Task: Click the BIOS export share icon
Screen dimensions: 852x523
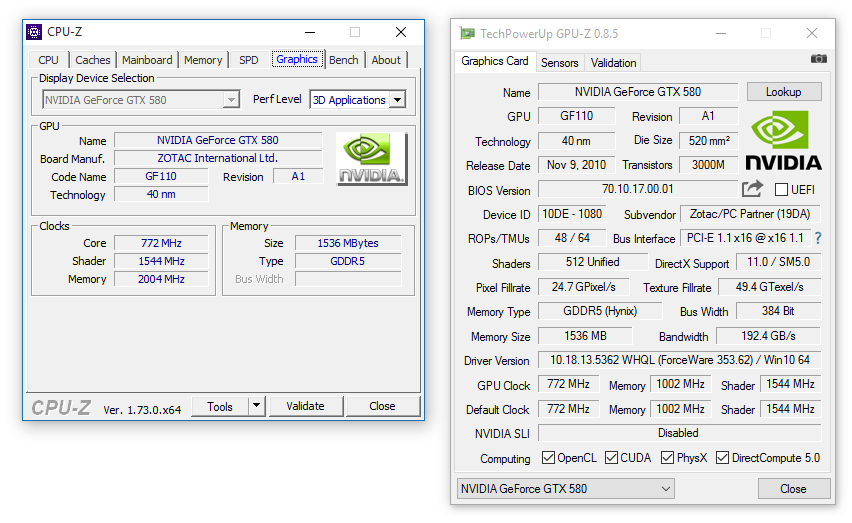Action: point(752,189)
